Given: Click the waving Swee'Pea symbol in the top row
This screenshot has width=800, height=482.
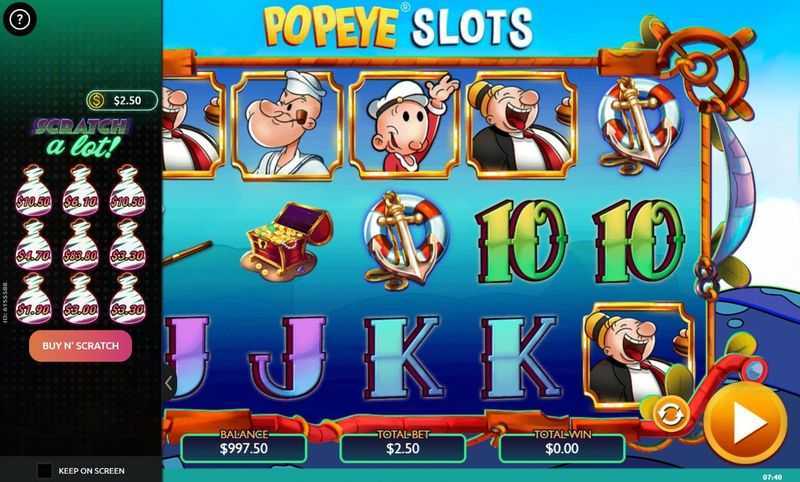Looking at the screenshot, I should [404, 124].
